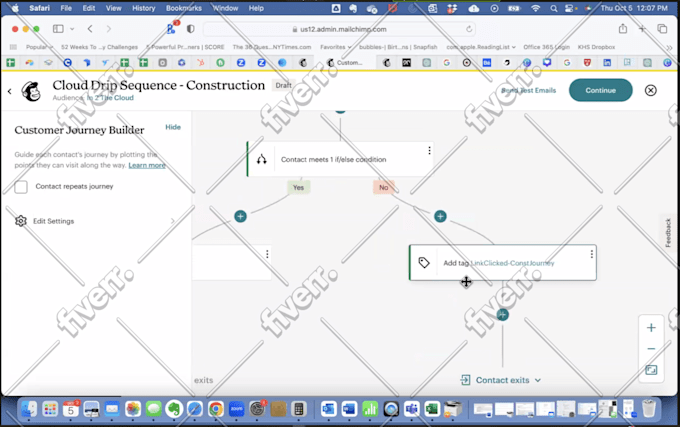The image size is (680, 427).
Task: Toggle Safari sidebar
Action: [58, 29]
